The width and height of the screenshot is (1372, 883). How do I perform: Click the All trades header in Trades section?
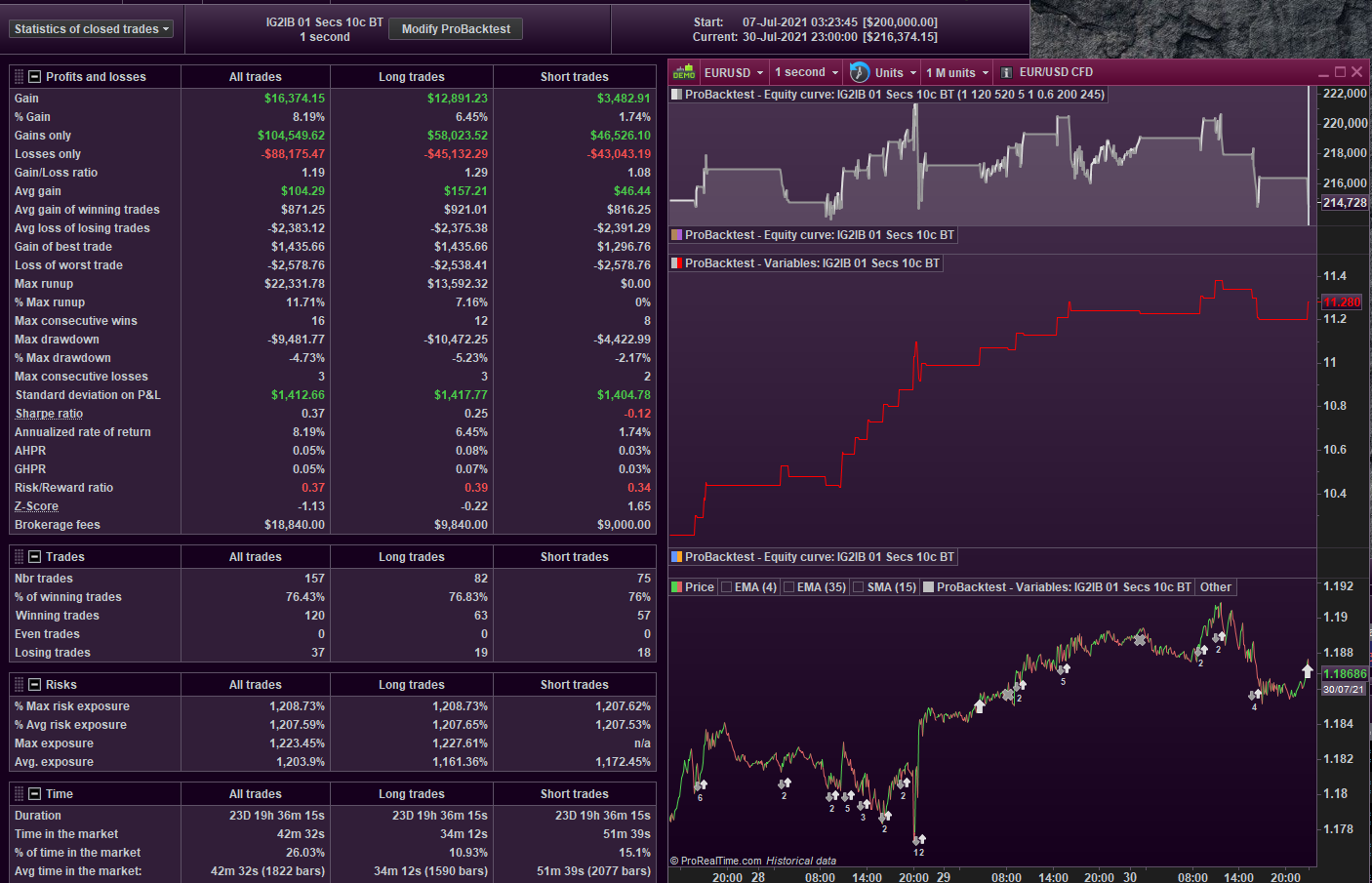tap(256, 557)
